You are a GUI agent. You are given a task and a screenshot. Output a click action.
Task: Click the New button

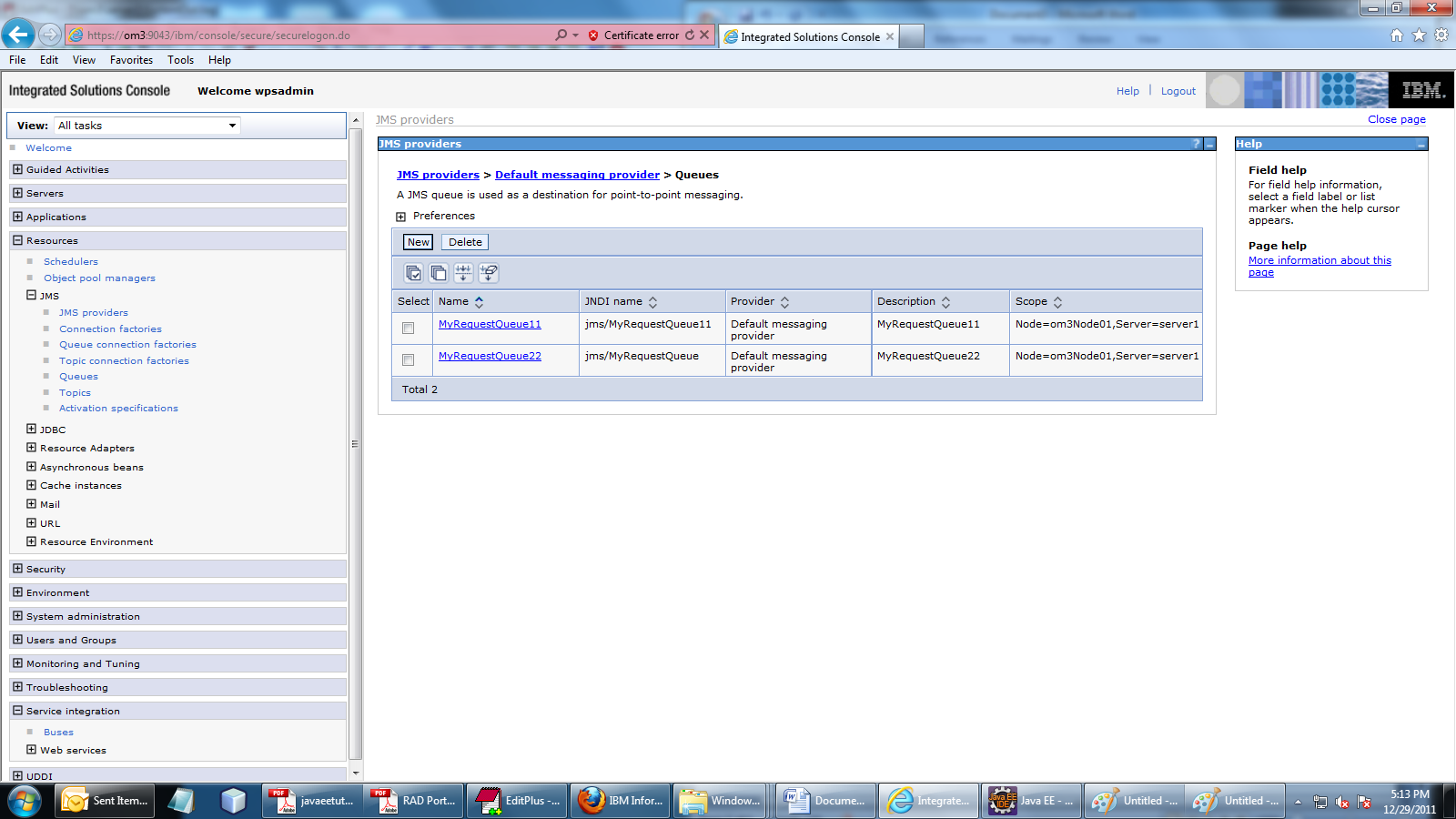(x=419, y=242)
